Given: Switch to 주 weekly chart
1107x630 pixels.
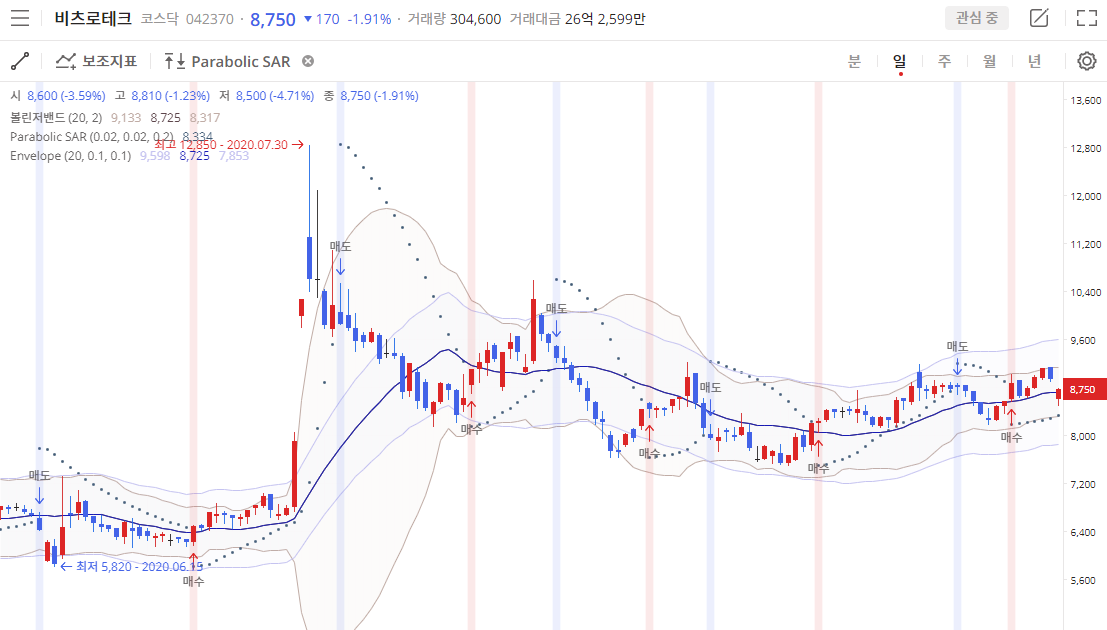Looking at the screenshot, I should point(945,61).
